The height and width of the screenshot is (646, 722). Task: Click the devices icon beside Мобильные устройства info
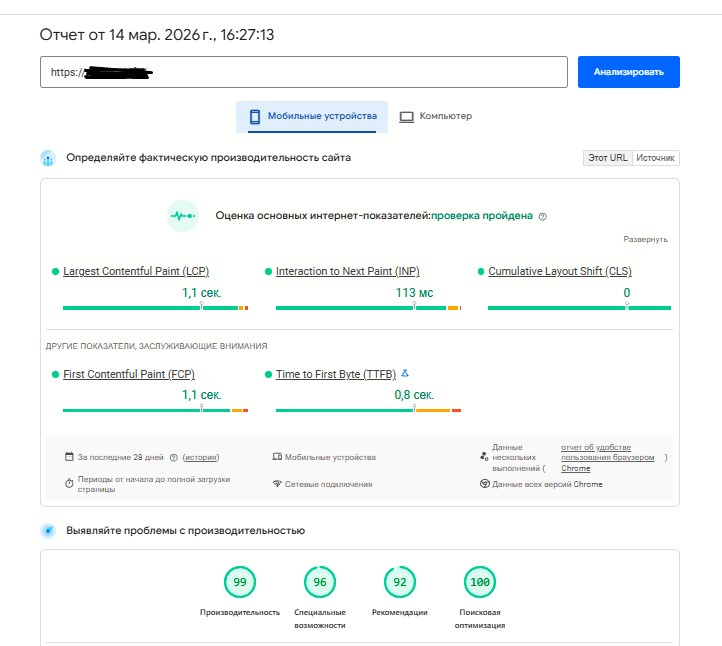(277, 457)
